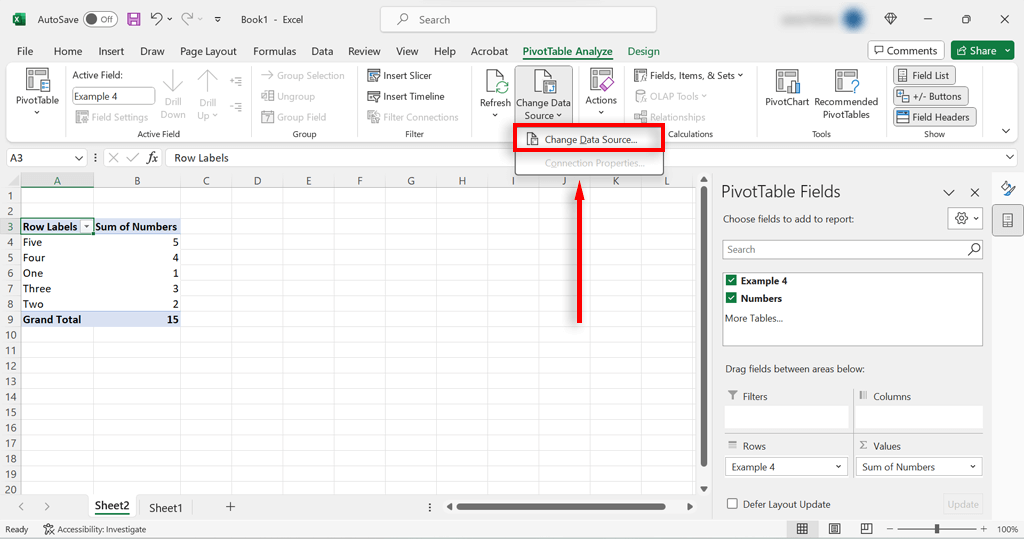Collapse the ribbon with chevron
This screenshot has height=539, width=1024.
click(x=1006, y=131)
